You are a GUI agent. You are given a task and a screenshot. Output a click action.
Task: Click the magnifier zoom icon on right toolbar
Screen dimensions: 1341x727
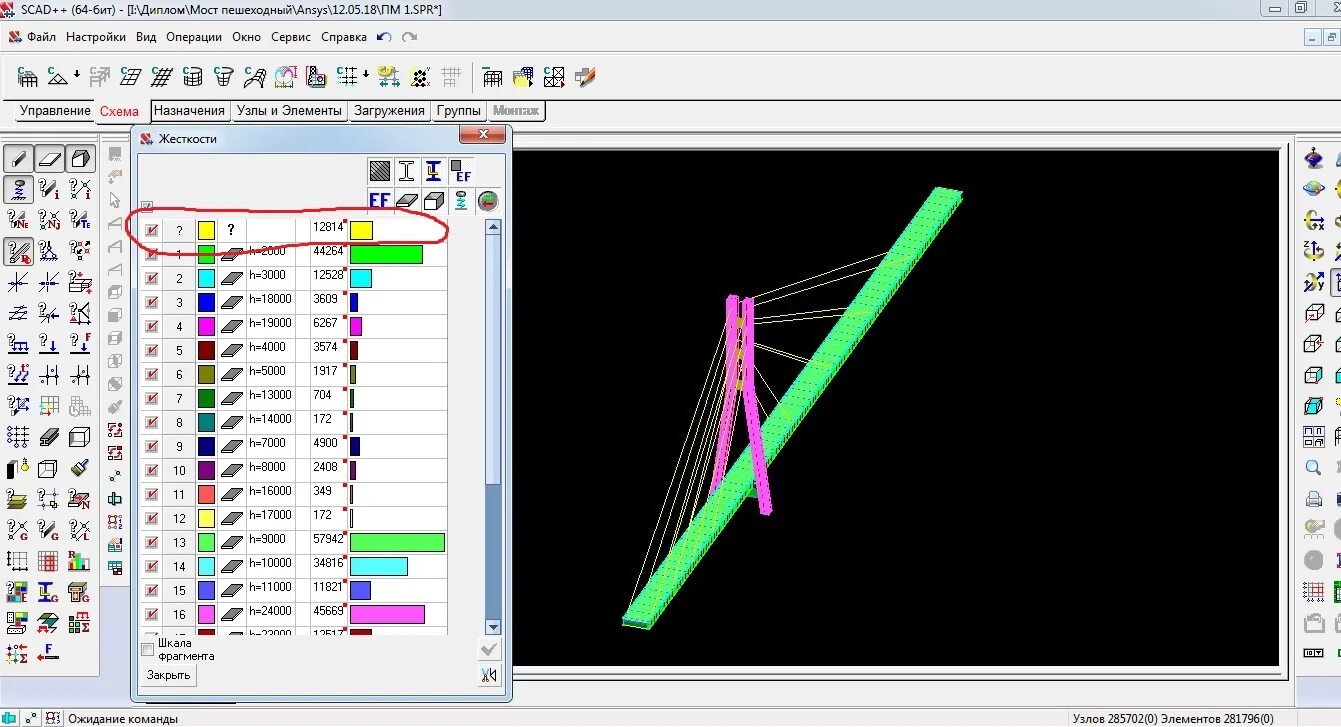tap(1314, 467)
